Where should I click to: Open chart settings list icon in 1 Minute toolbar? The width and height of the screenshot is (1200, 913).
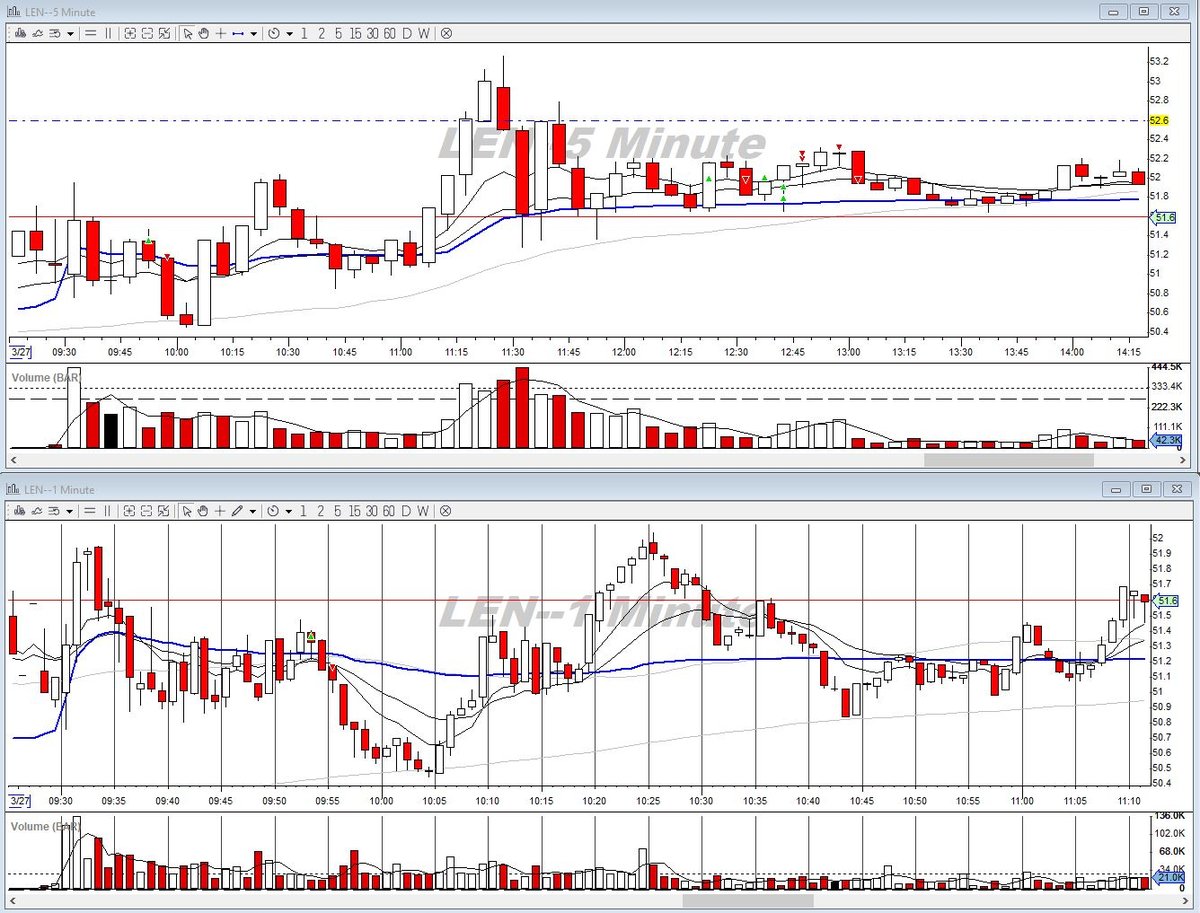click(x=55, y=511)
